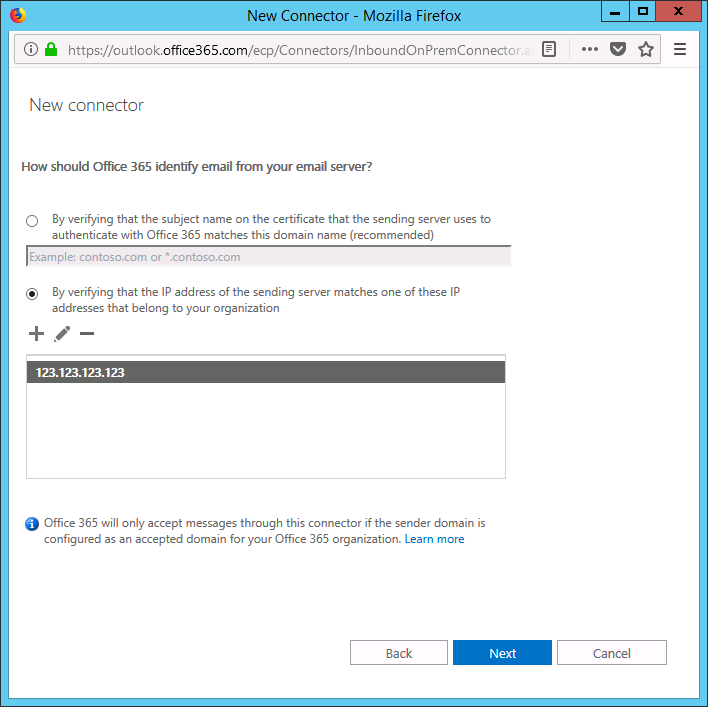
Task: Open the Learn more link
Action: (434, 539)
